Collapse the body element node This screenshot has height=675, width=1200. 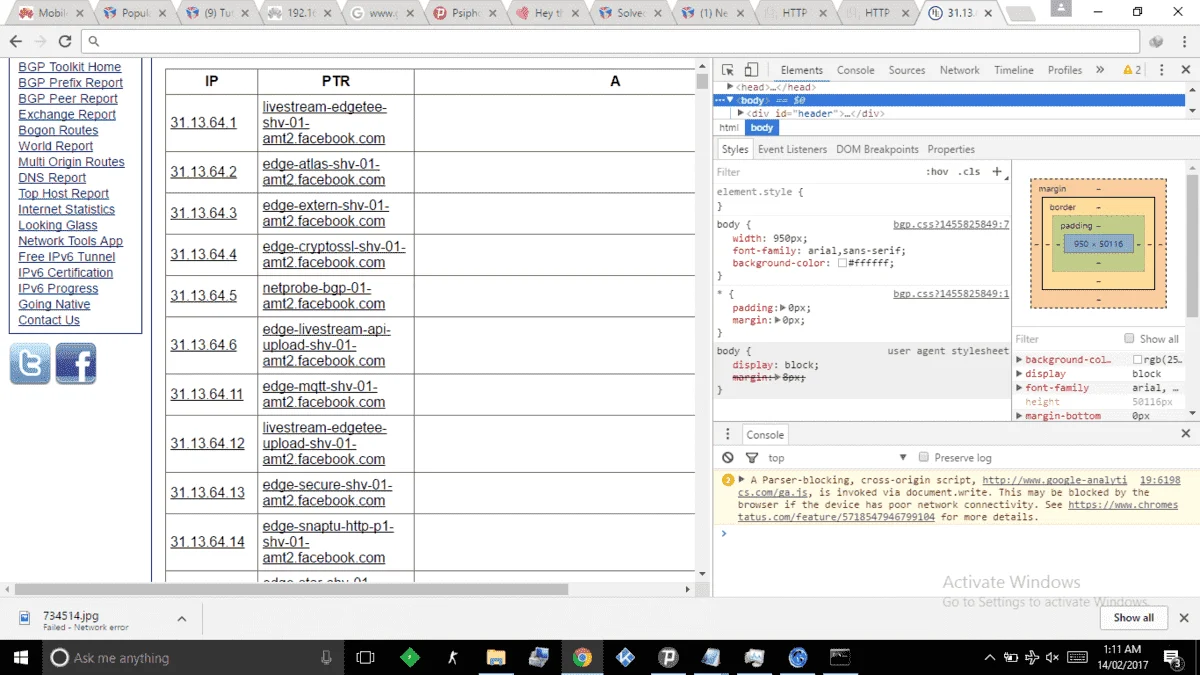[x=730, y=101]
